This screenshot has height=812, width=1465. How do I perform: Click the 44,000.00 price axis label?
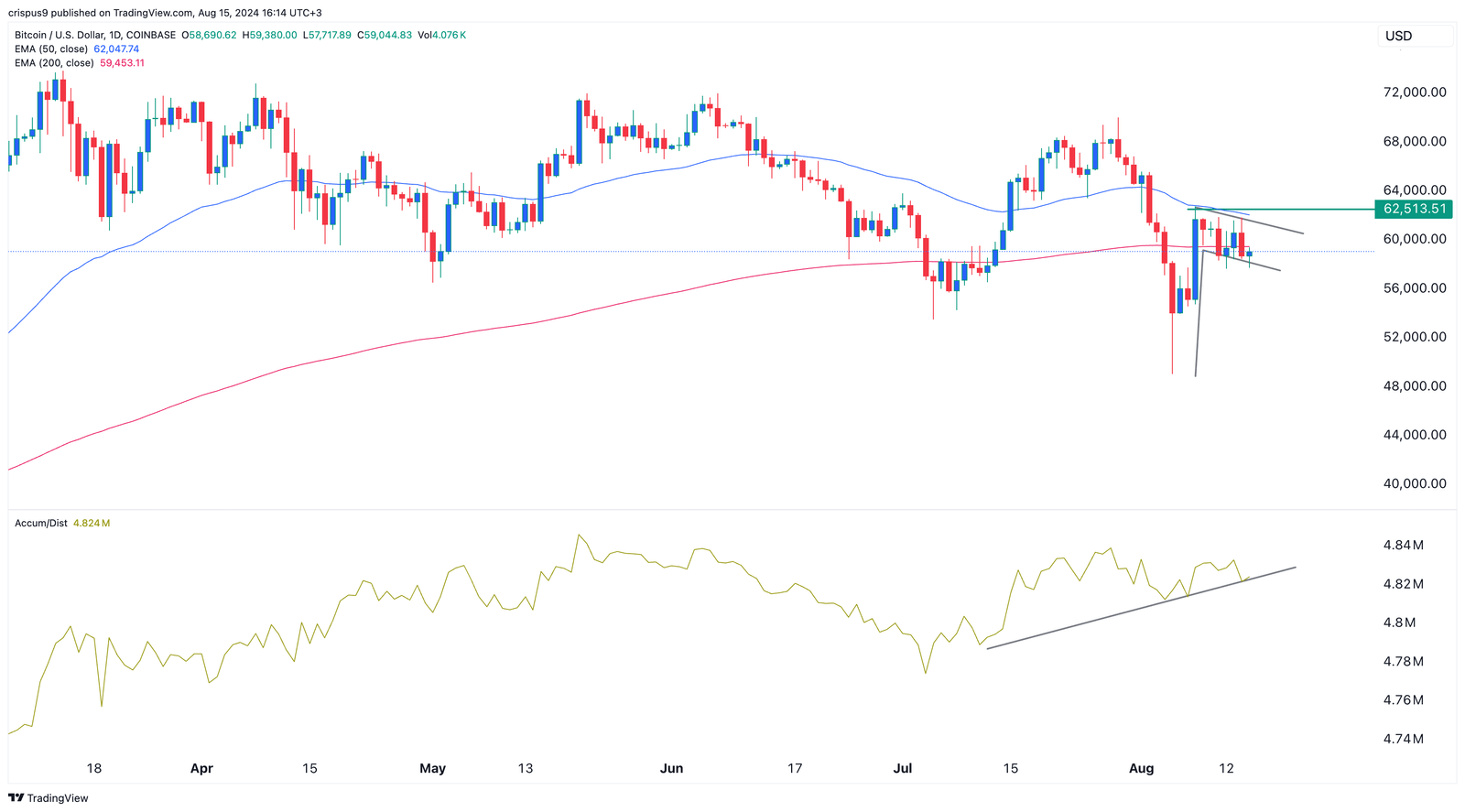(1415, 435)
